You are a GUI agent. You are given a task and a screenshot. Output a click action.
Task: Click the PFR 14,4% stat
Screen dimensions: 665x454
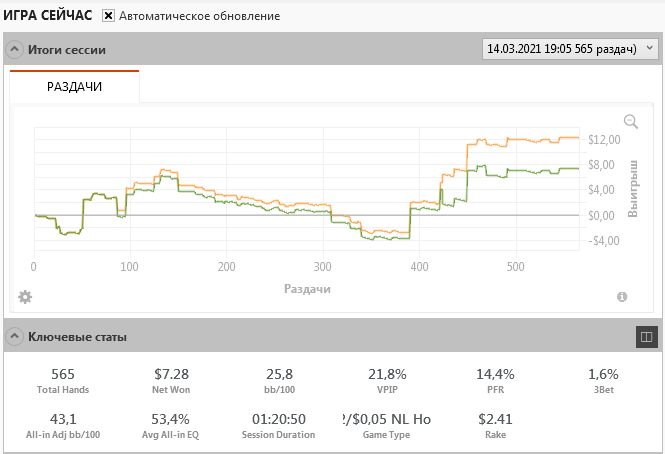click(495, 381)
